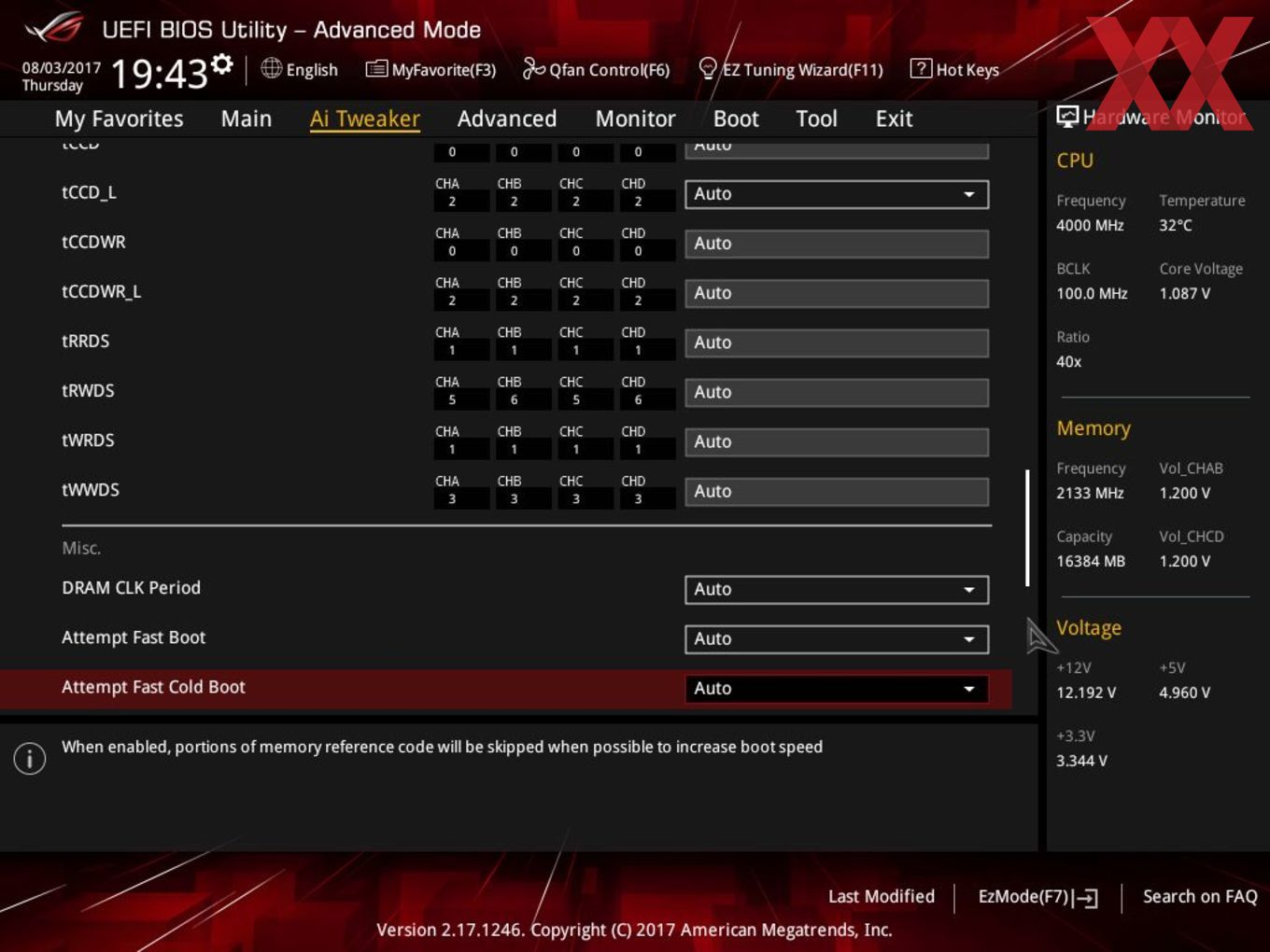Click +12V value 12.192 V
1270x952 pixels.
pyautogui.click(x=1086, y=693)
